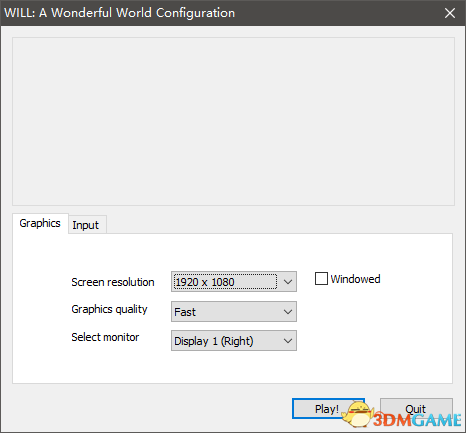466x433 pixels.
Task: Click the Screen resolution label
Action: click(113, 282)
